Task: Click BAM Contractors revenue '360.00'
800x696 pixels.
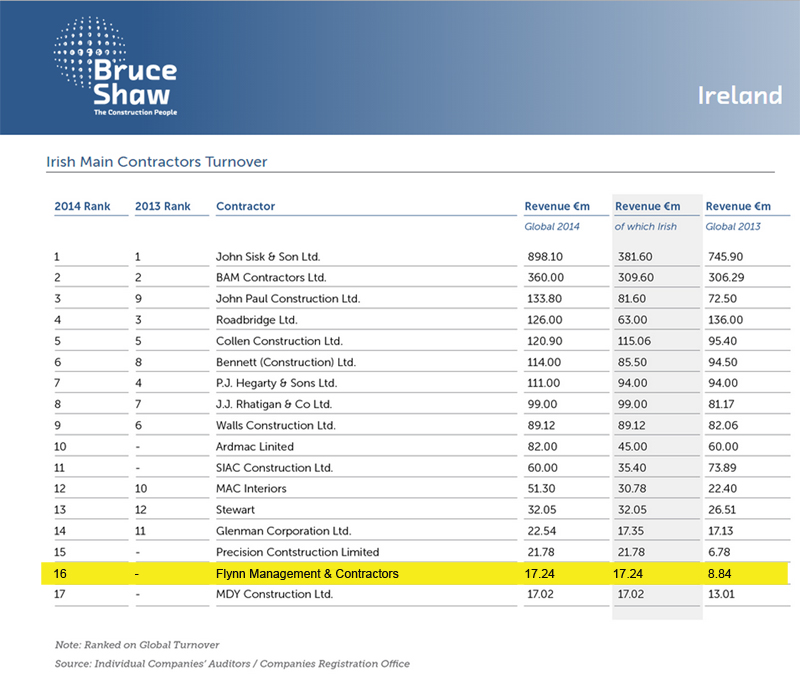Action: pyautogui.click(x=545, y=278)
